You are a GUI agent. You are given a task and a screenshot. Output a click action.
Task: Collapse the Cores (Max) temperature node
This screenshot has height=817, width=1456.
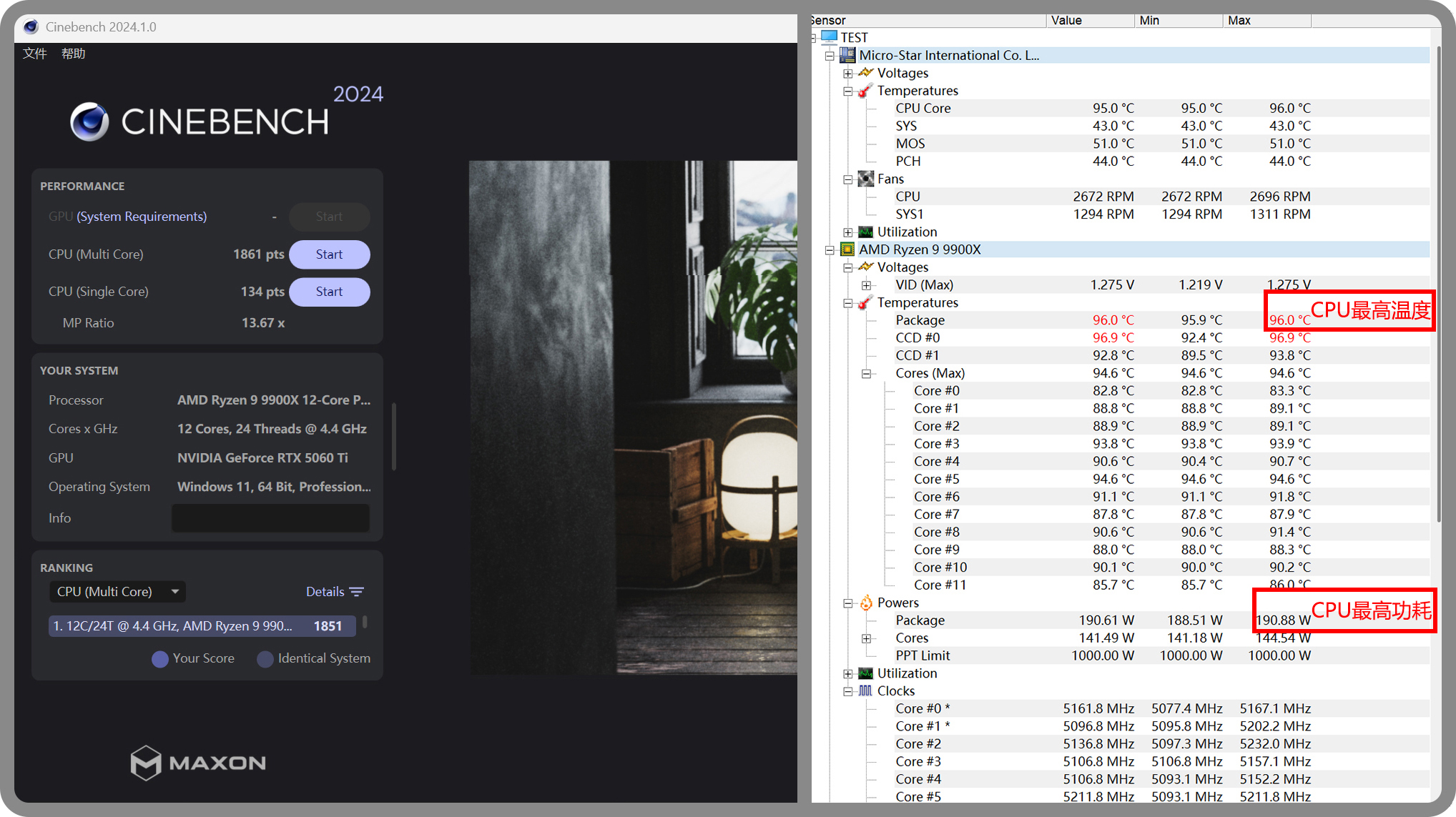click(866, 373)
